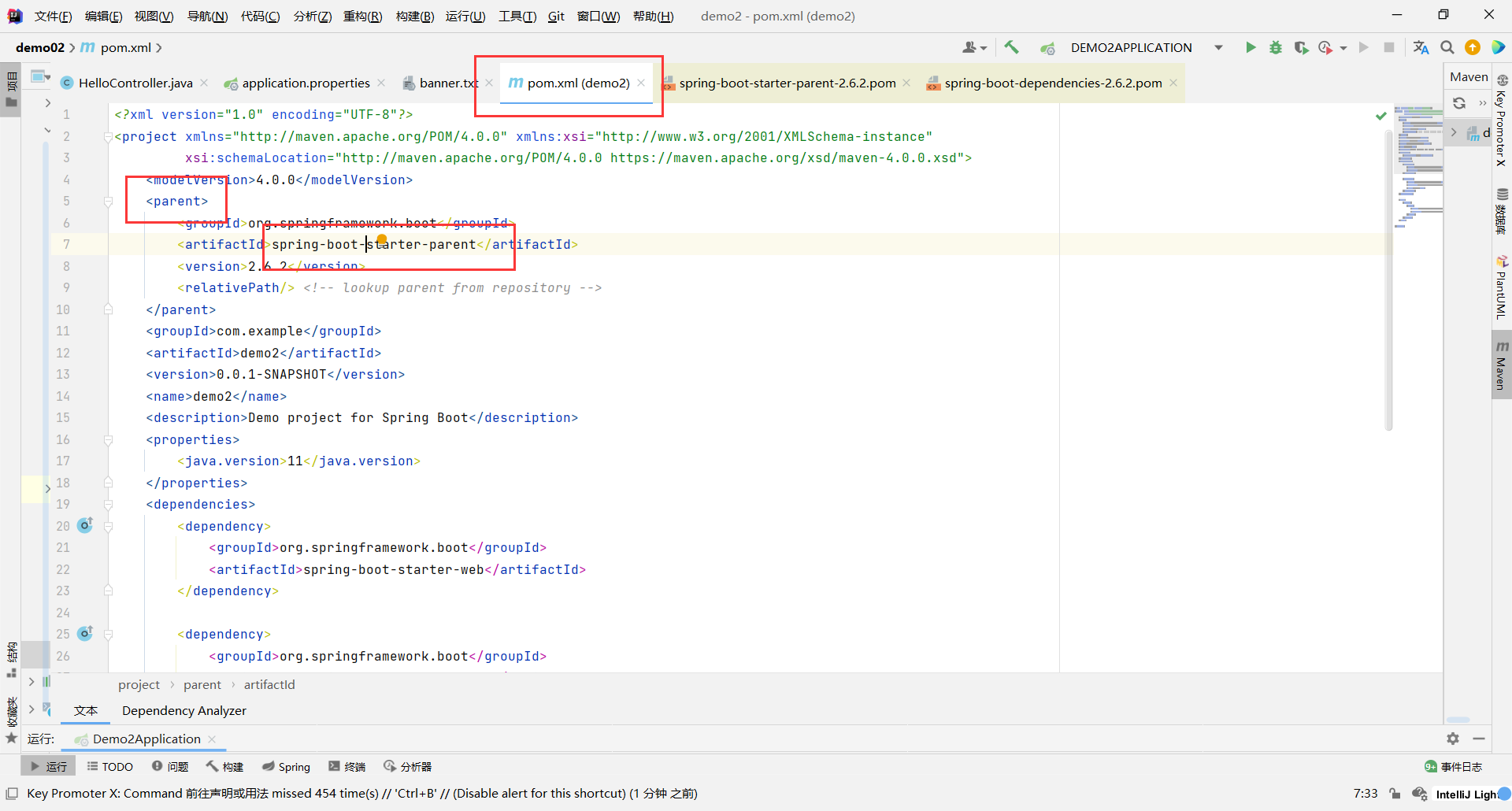The width and height of the screenshot is (1512, 811).
Task: Click 'artifactId' in editor breadcrumb
Action: click(269, 685)
